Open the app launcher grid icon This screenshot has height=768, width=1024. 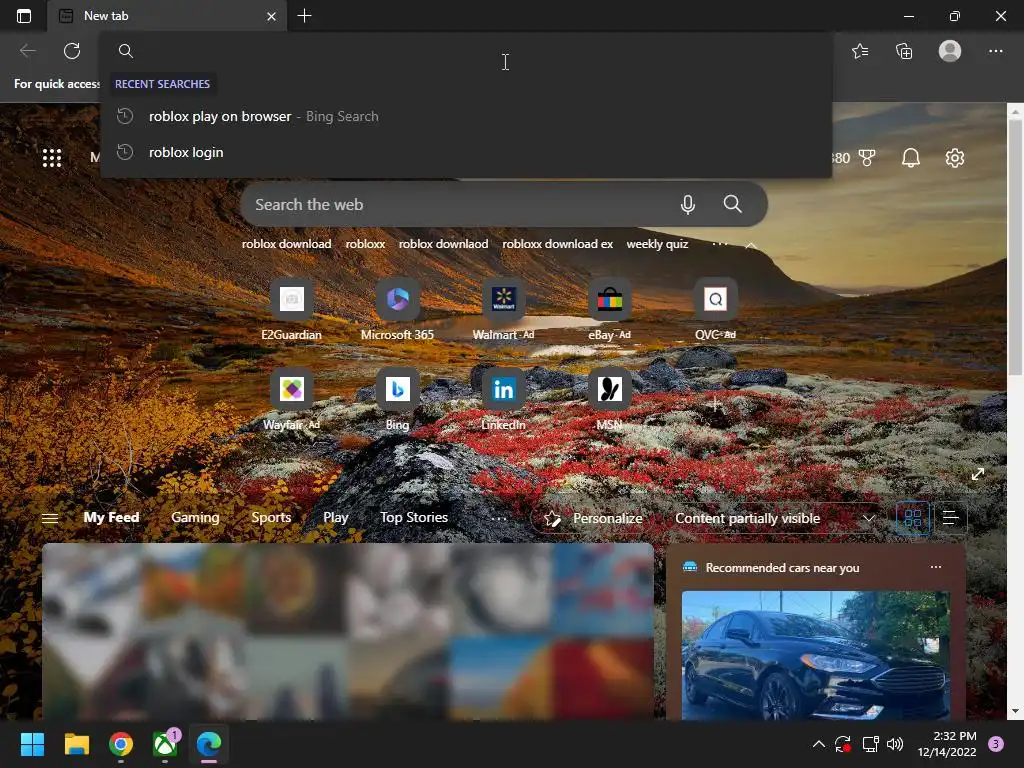[x=52, y=157]
